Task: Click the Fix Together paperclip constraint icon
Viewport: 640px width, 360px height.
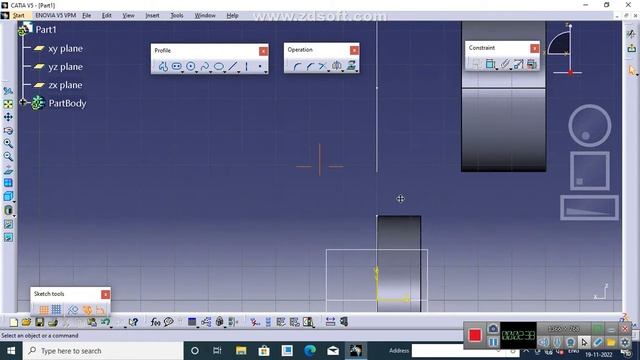Action: 505,64
